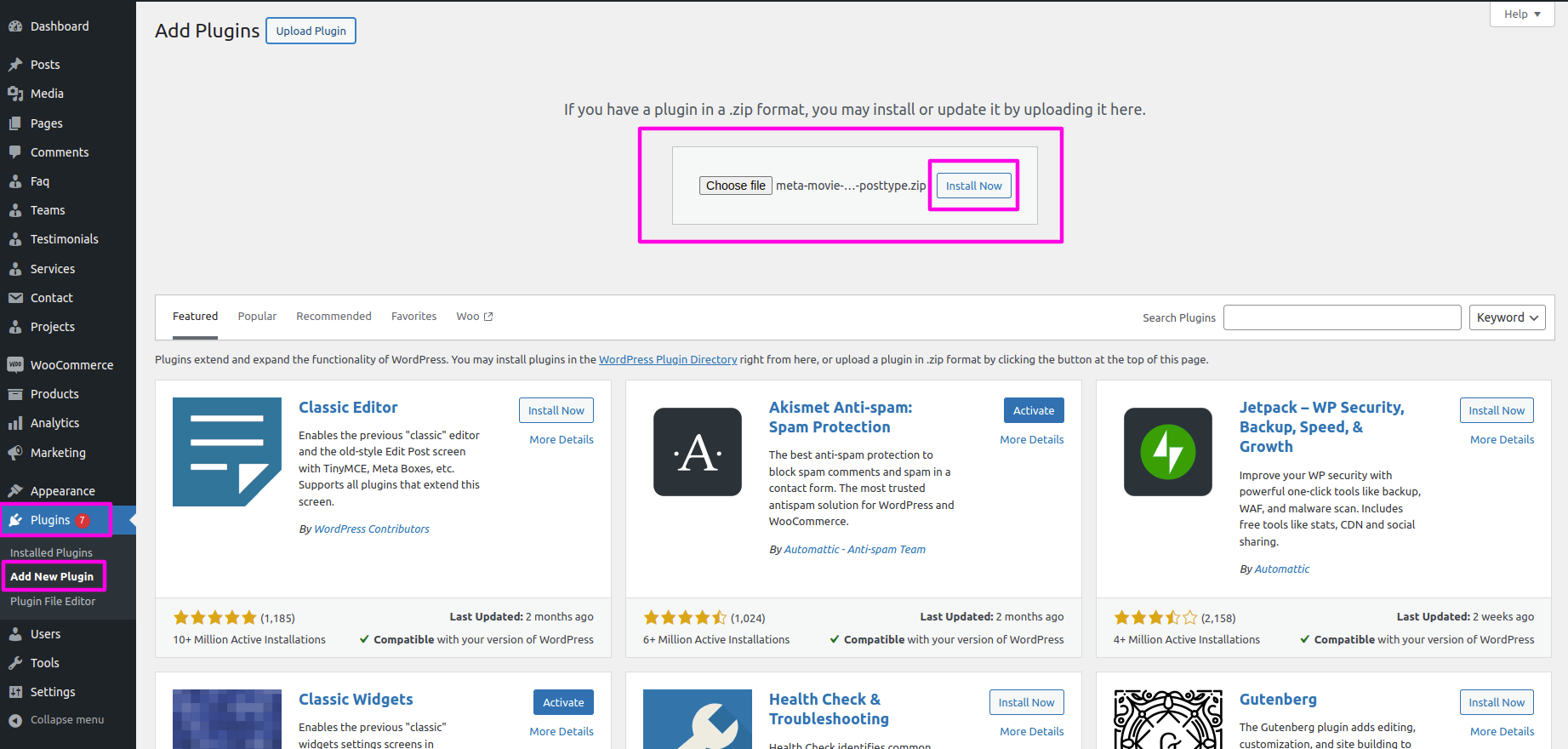This screenshot has height=749, width=1568.
Task: Click the Choose file button
Action: point(736,186)
